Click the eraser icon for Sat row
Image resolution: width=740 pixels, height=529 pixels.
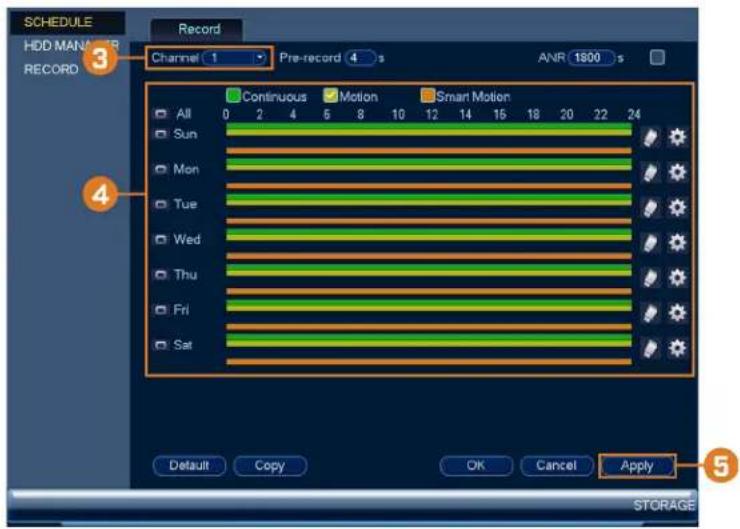tap(650, 349)
